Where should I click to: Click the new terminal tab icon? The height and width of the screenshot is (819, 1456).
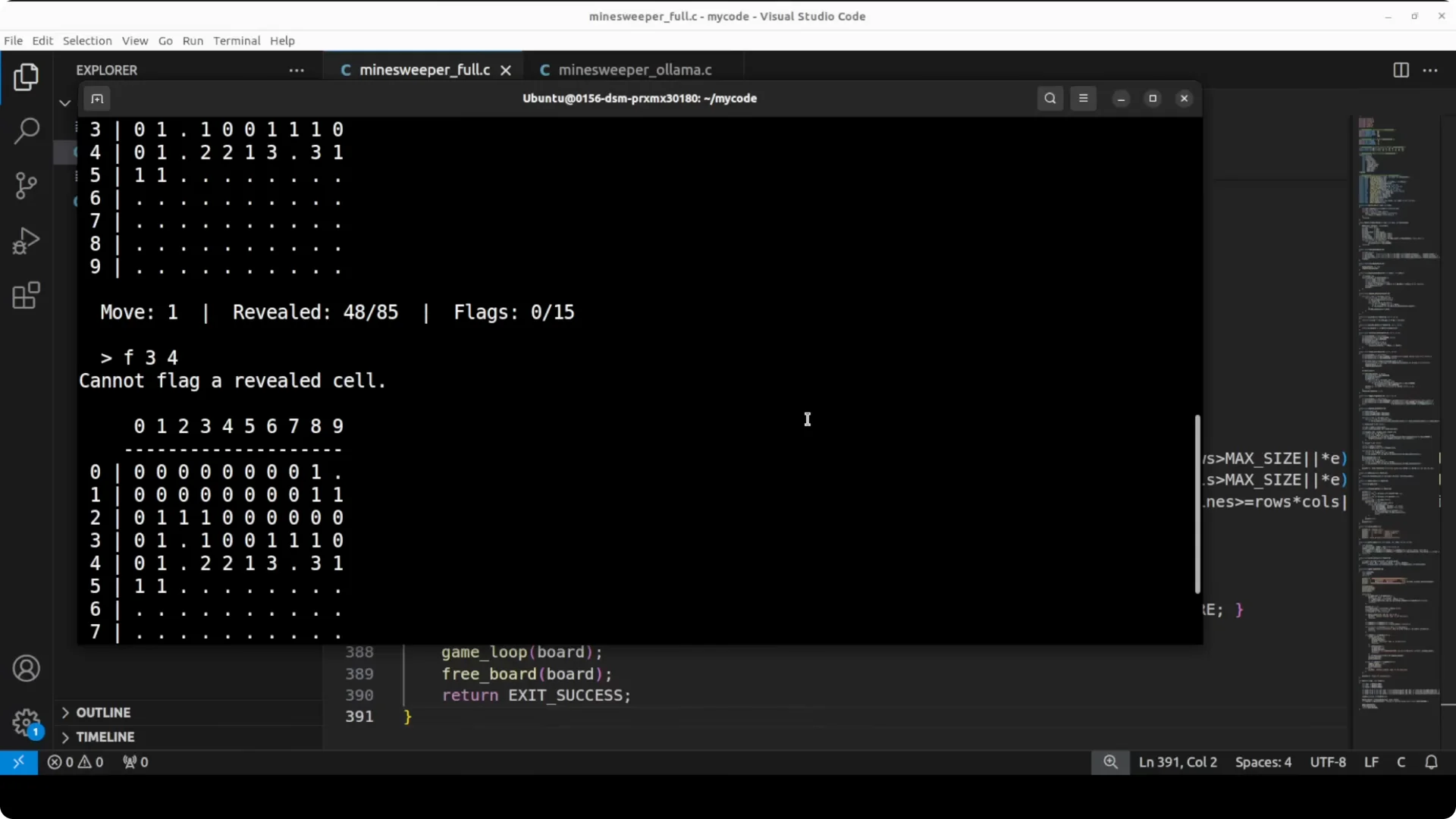click(97, 99)
